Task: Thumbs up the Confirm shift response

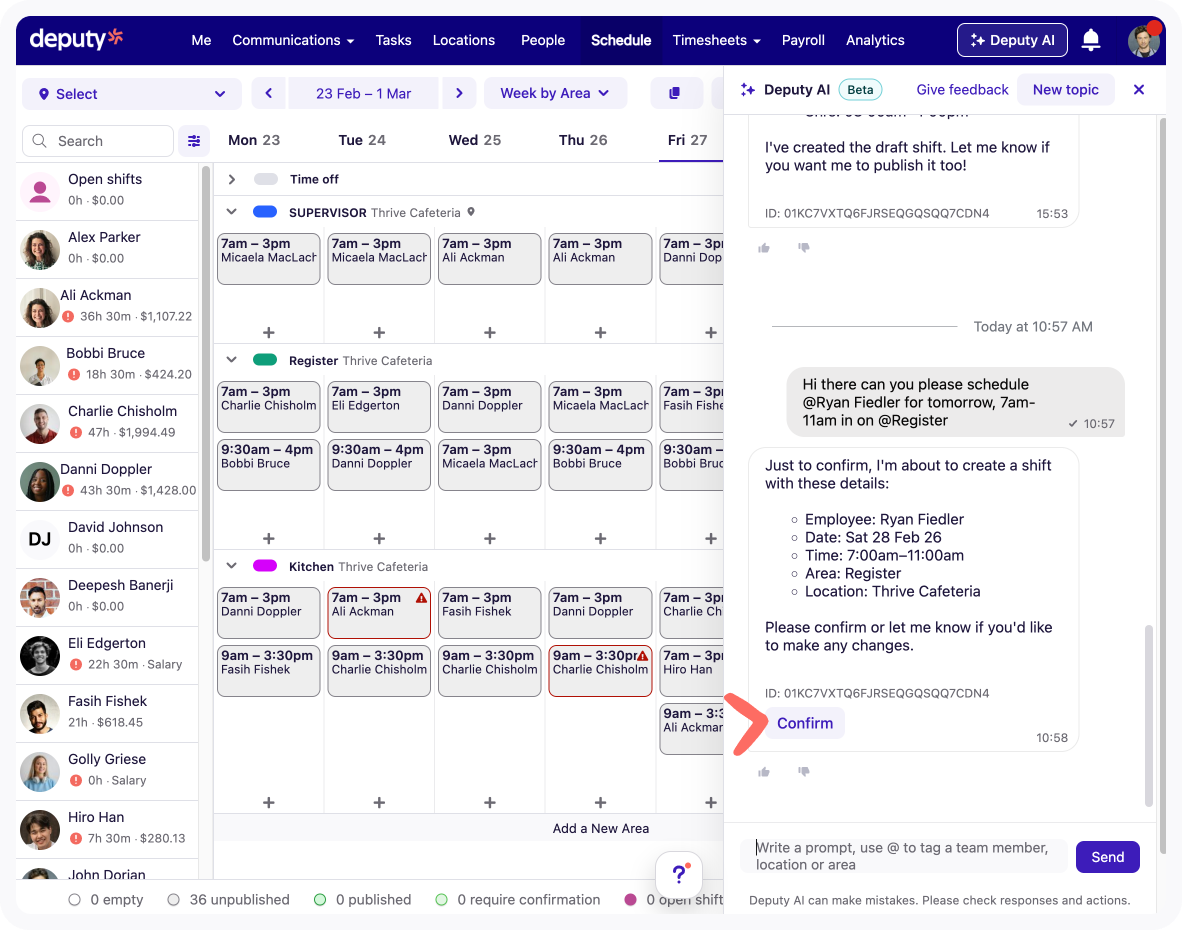Action: (764, 772)
